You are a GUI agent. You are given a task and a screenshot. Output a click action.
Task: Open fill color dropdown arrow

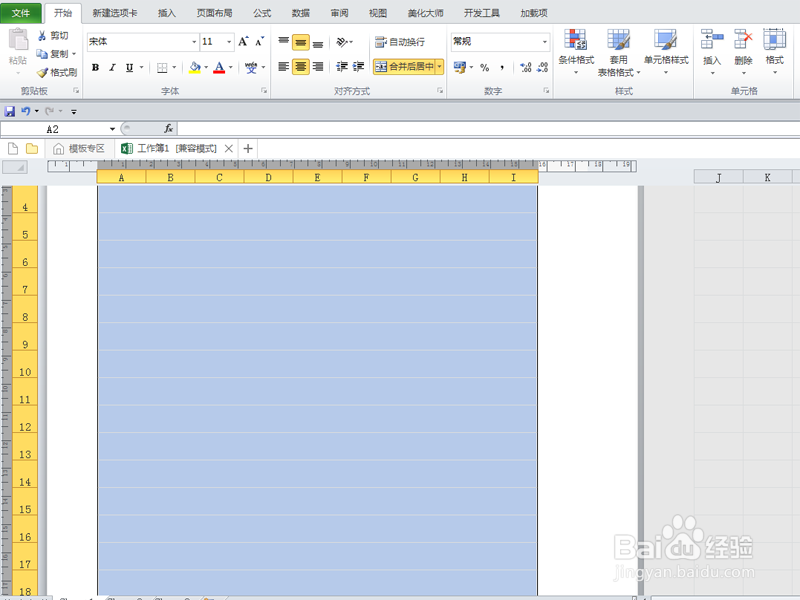(206, 67)
